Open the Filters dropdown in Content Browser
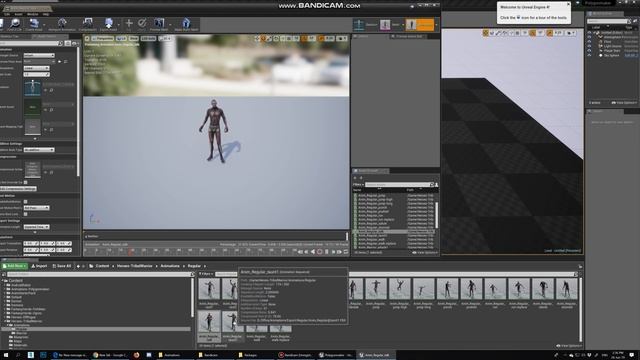 tap(205, 274)
